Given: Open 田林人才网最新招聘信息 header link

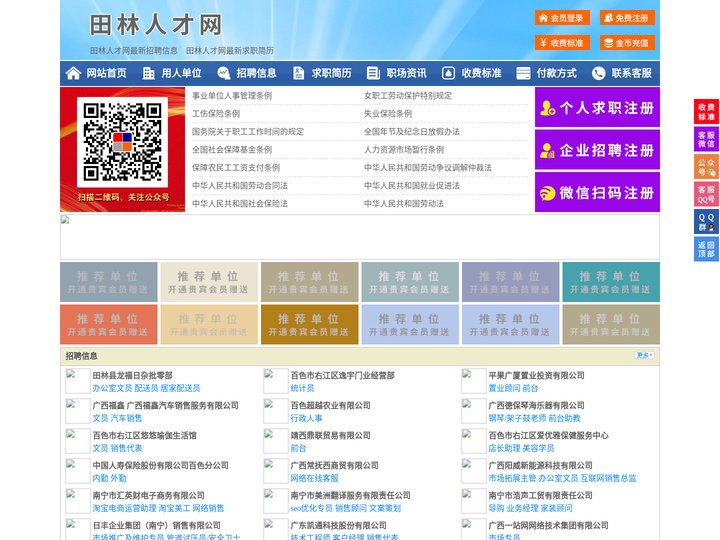Looking at the screenshot, I should 134,51.
